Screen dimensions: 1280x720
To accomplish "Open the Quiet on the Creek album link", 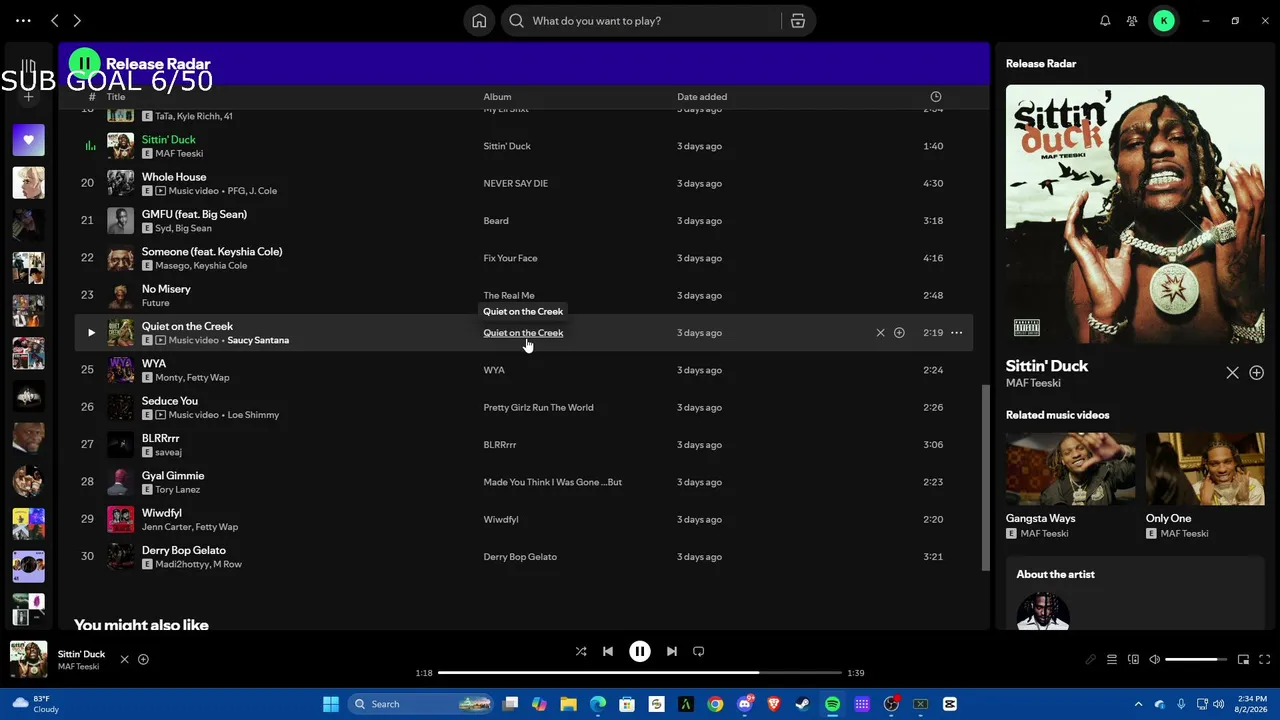I will [523, 333].
